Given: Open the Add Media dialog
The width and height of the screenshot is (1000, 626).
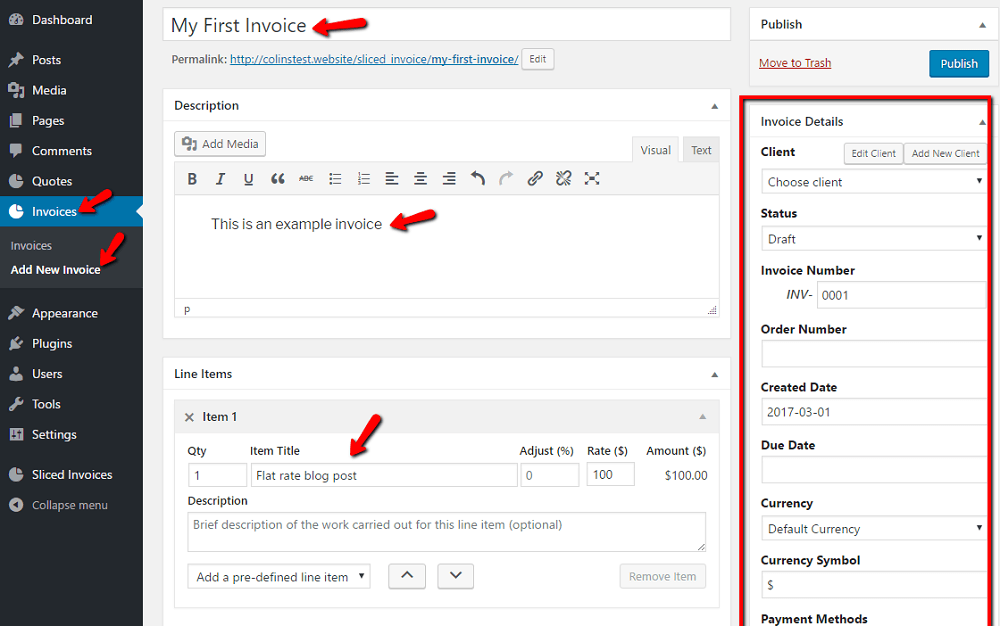Looking at the screenshot, I should (x=219, y=143).
